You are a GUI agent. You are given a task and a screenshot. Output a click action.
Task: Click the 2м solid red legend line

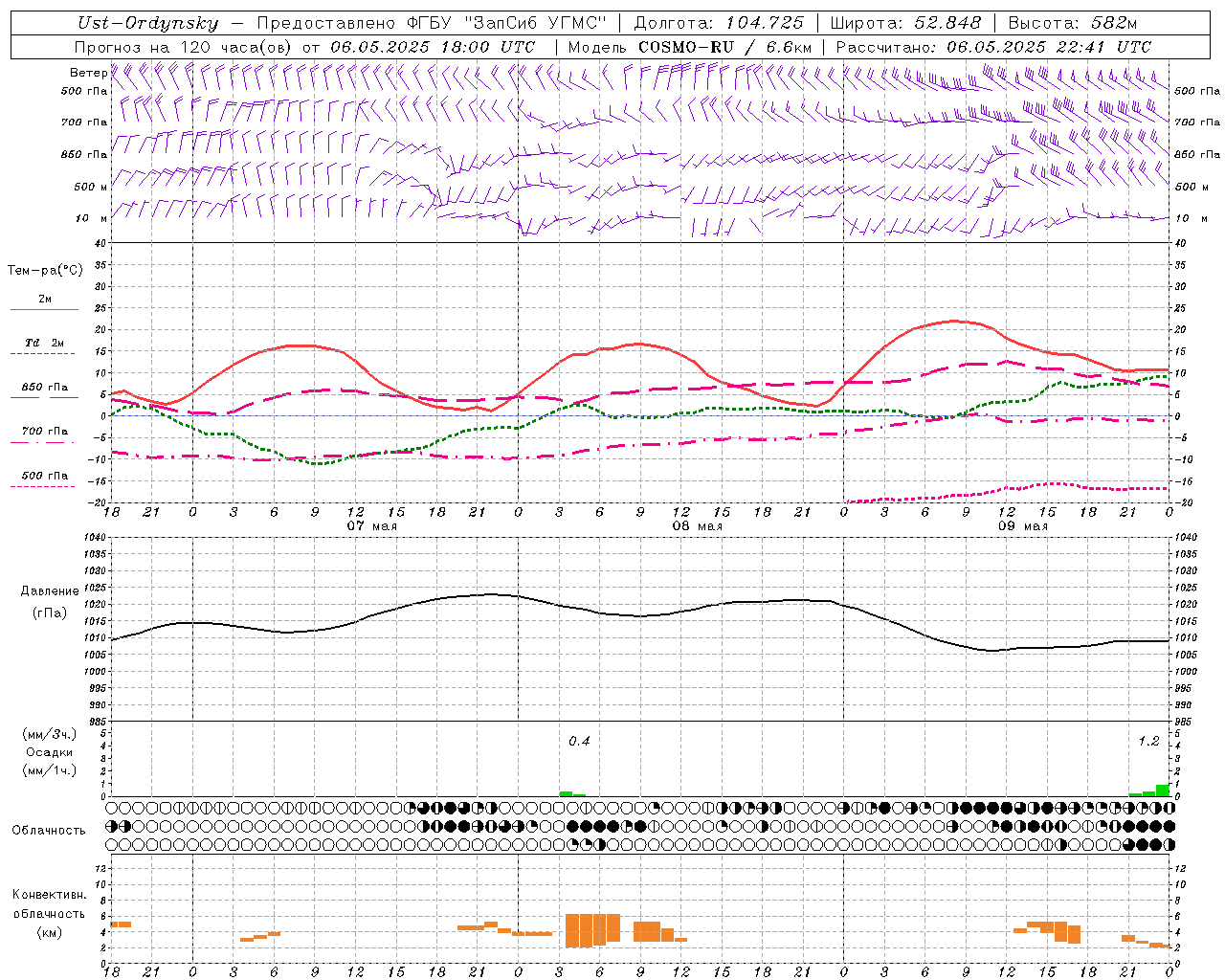point(44,309)
